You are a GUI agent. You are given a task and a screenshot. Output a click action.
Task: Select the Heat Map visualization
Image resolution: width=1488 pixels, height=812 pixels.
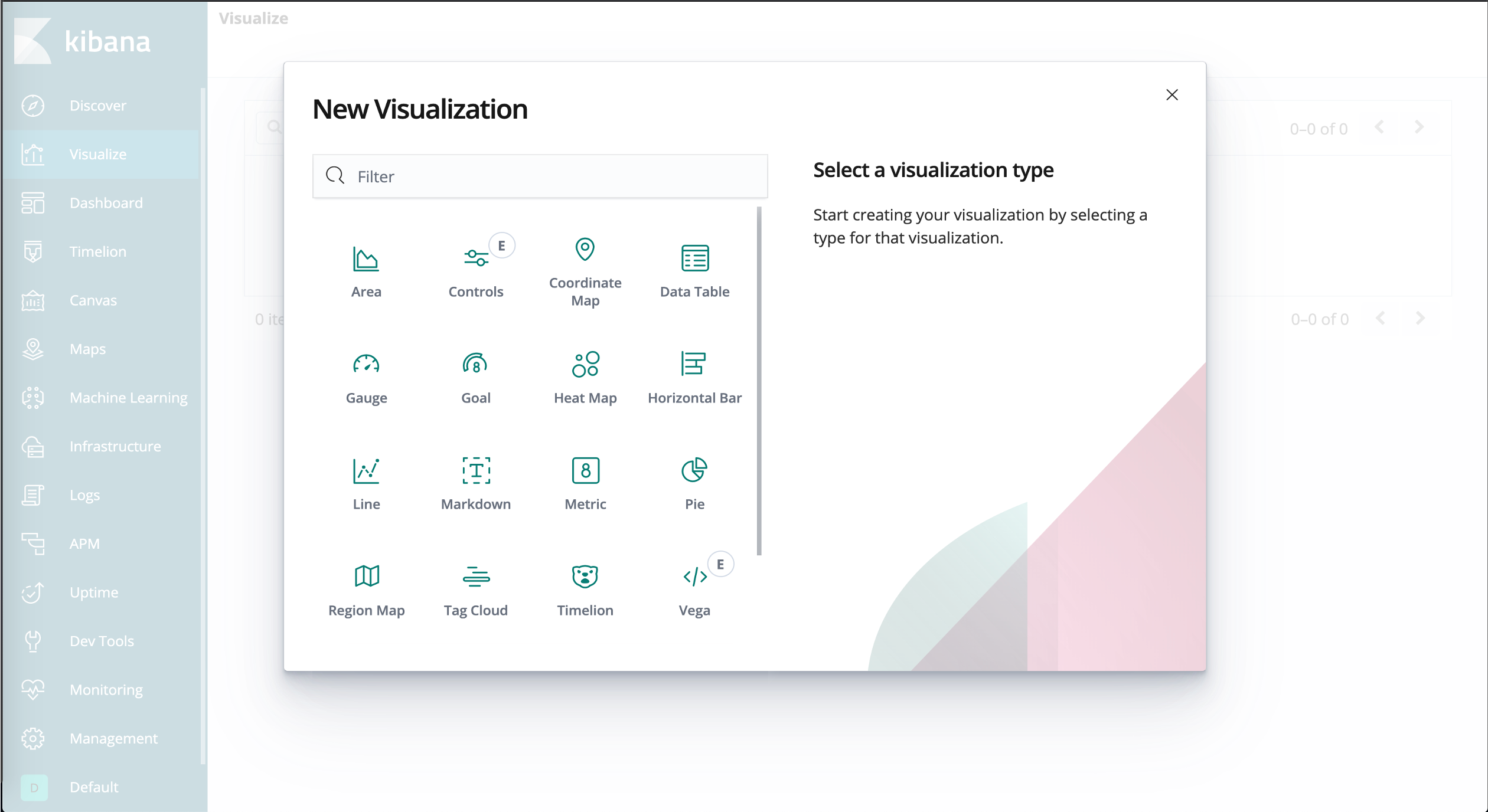tap(585, 378)
